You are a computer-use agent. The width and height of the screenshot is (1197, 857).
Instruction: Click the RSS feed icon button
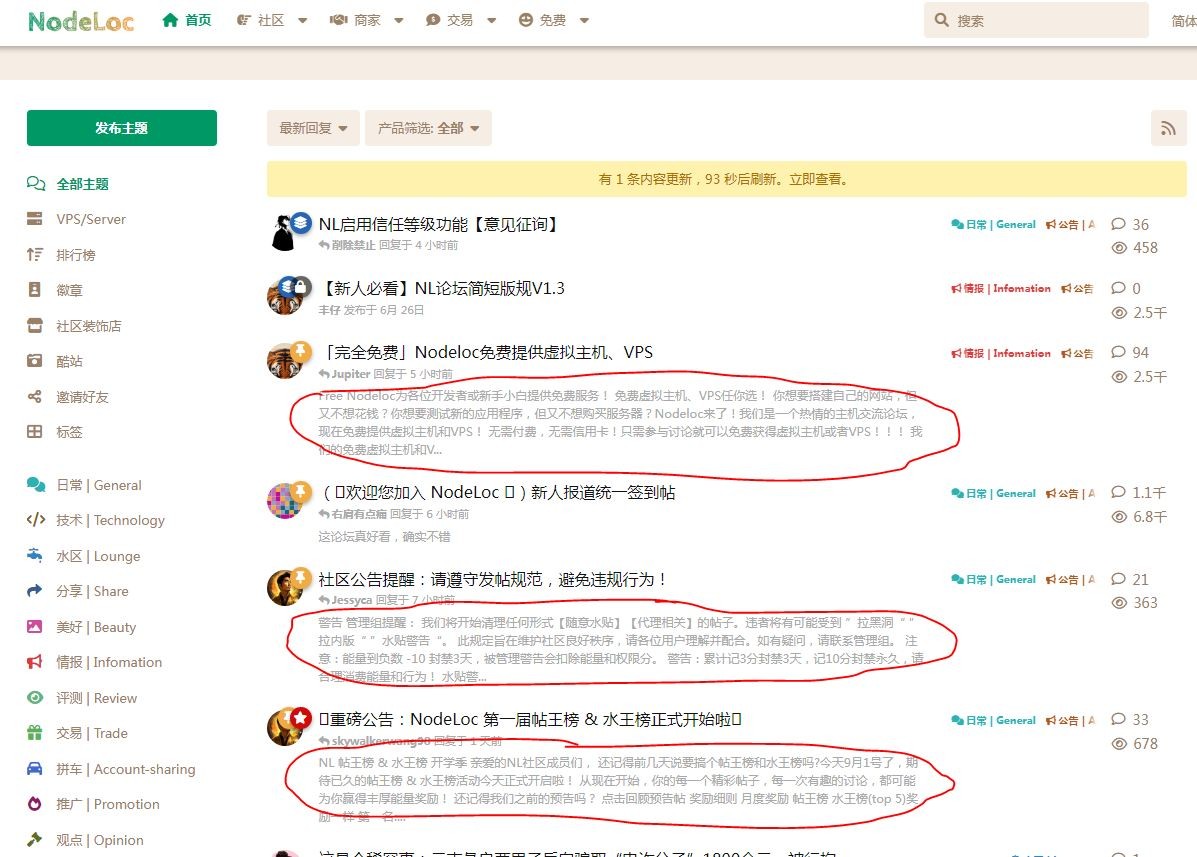[1168, 127]
